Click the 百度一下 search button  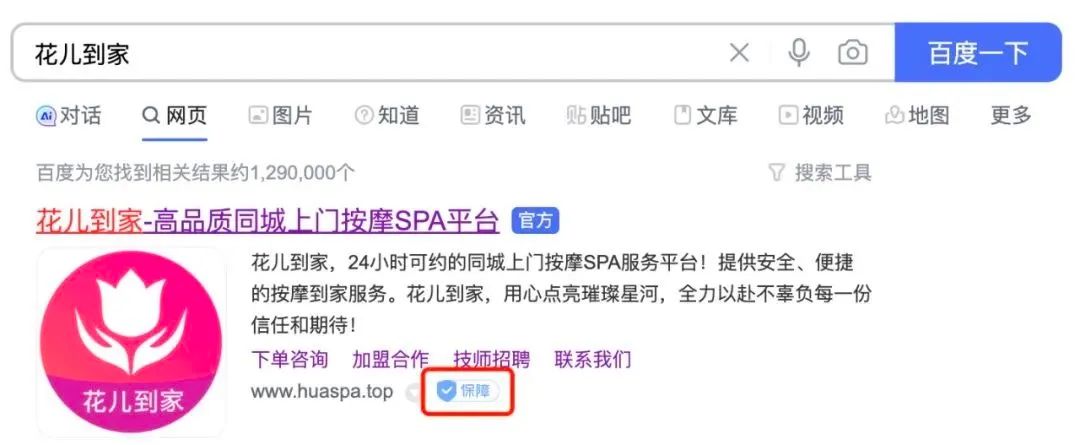(978, 52)
